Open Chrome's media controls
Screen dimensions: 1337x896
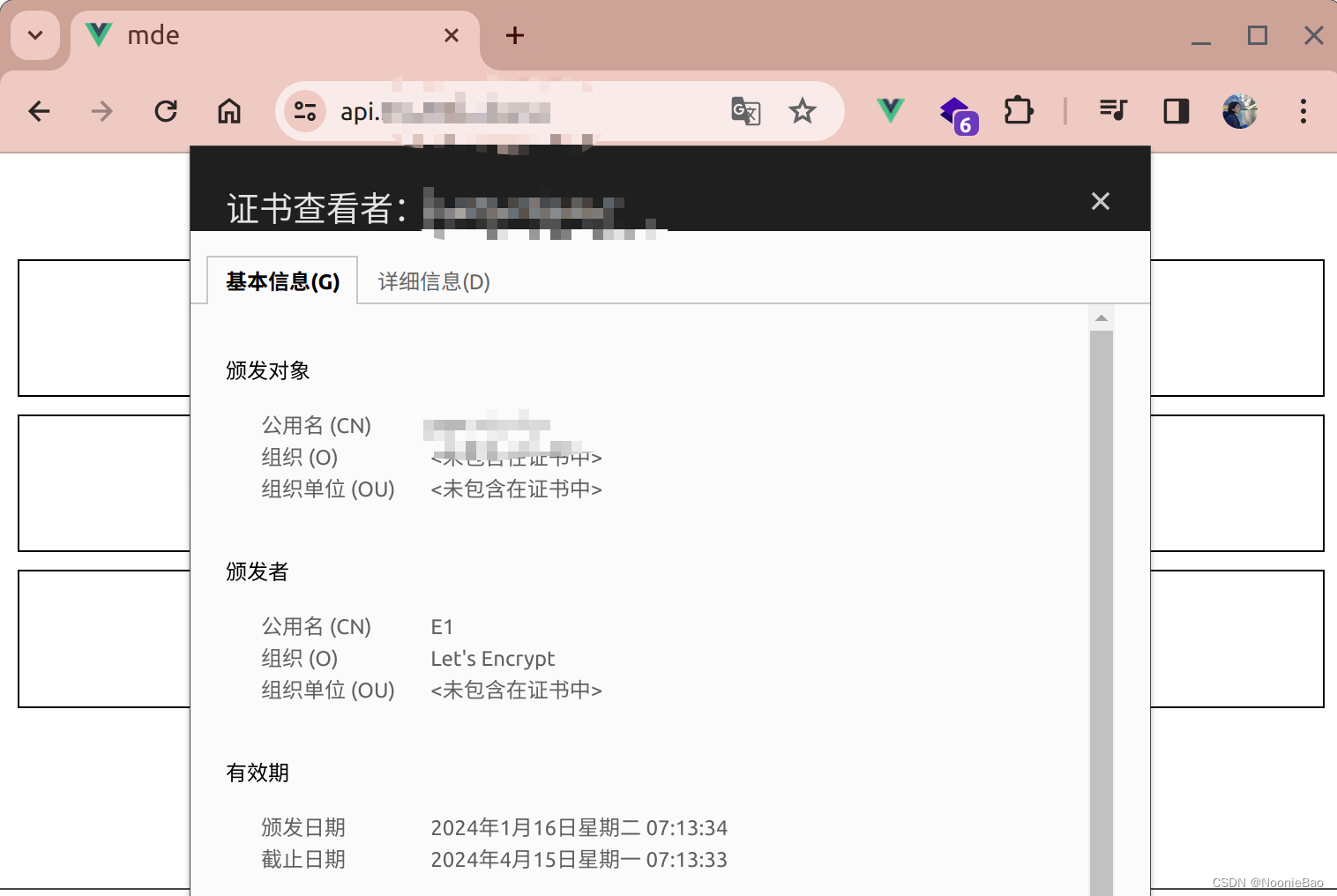[x=1113, y=111]
